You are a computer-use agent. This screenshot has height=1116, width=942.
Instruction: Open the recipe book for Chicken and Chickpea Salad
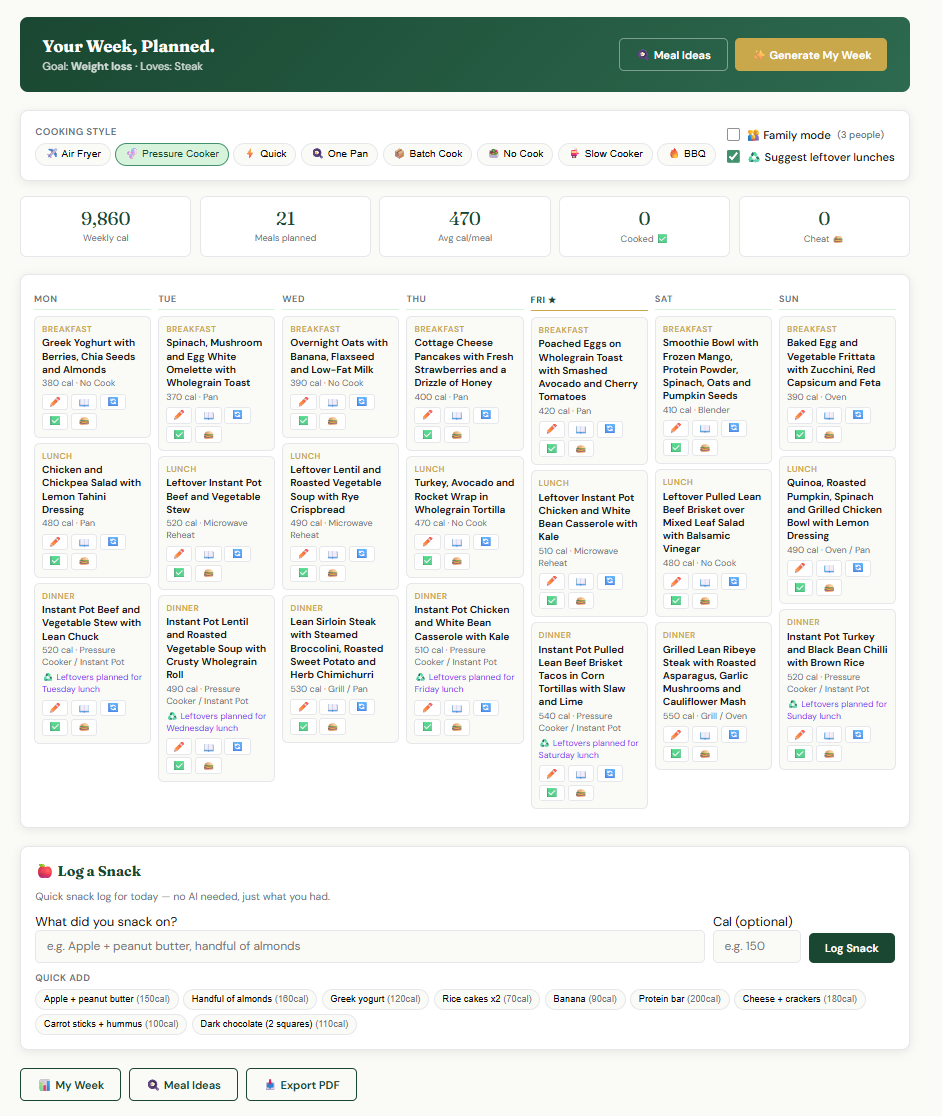tap(84, 542)
